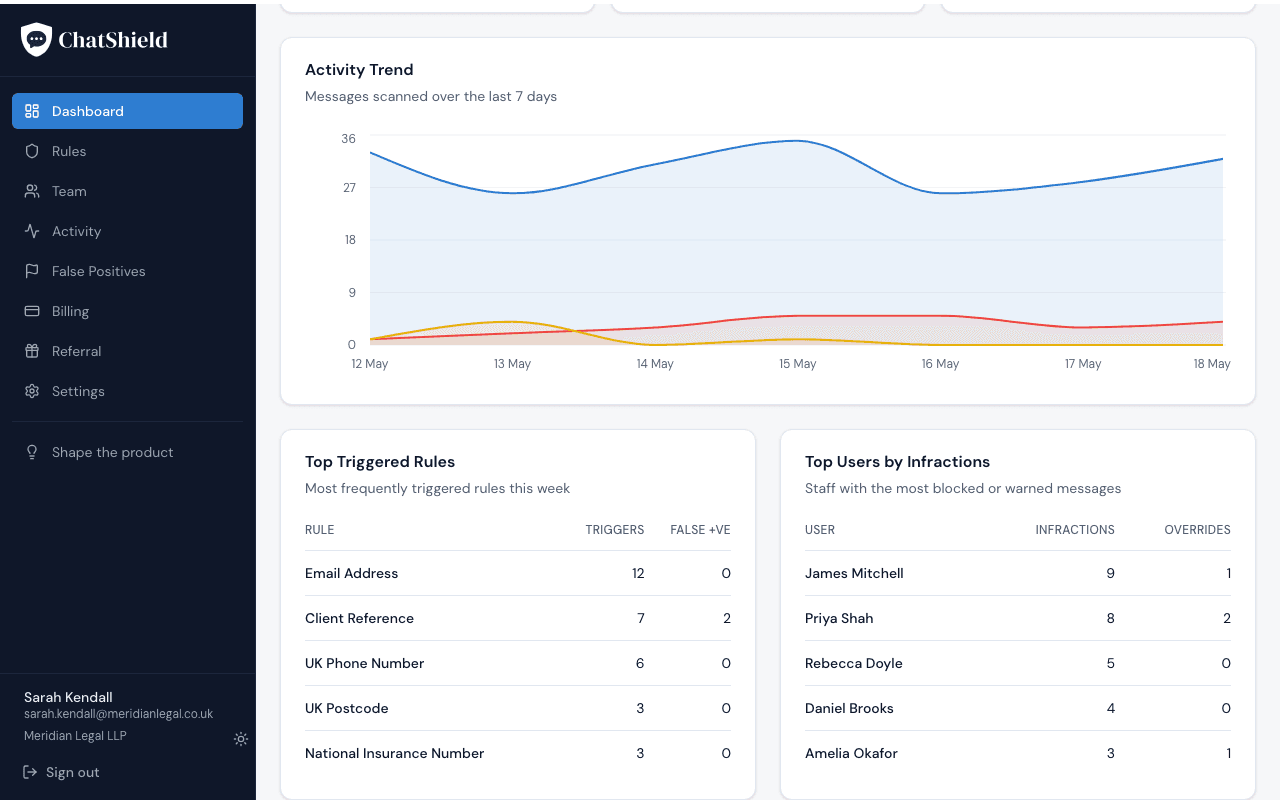Click the 13 May axis label
This screenshot has width=1280, height=800.
[512, 364]
